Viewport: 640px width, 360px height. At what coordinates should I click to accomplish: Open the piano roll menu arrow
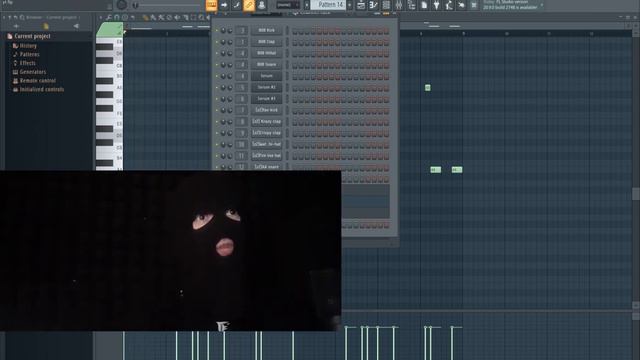[101, 18]
